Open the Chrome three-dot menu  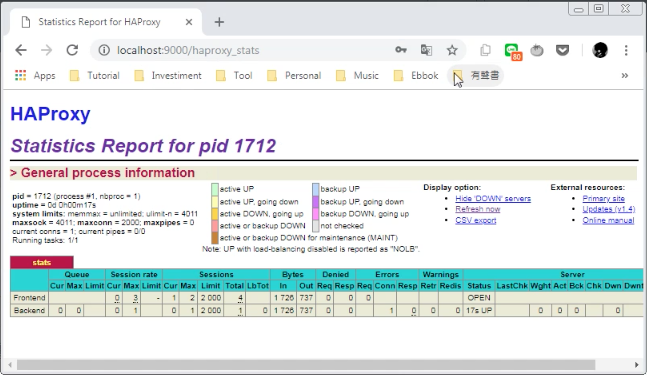(x=626, y=50)
